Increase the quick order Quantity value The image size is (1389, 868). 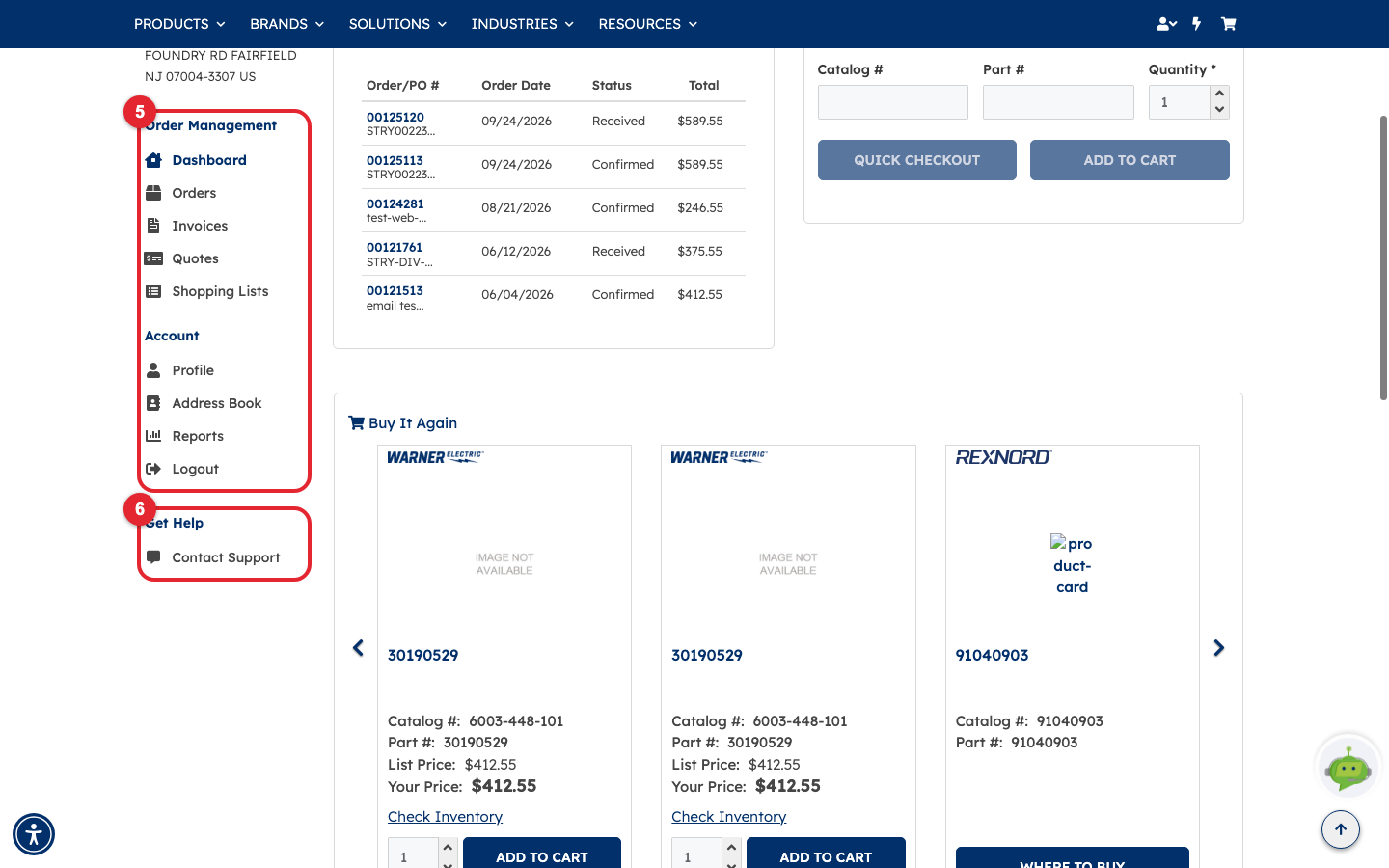(1220, 94)
